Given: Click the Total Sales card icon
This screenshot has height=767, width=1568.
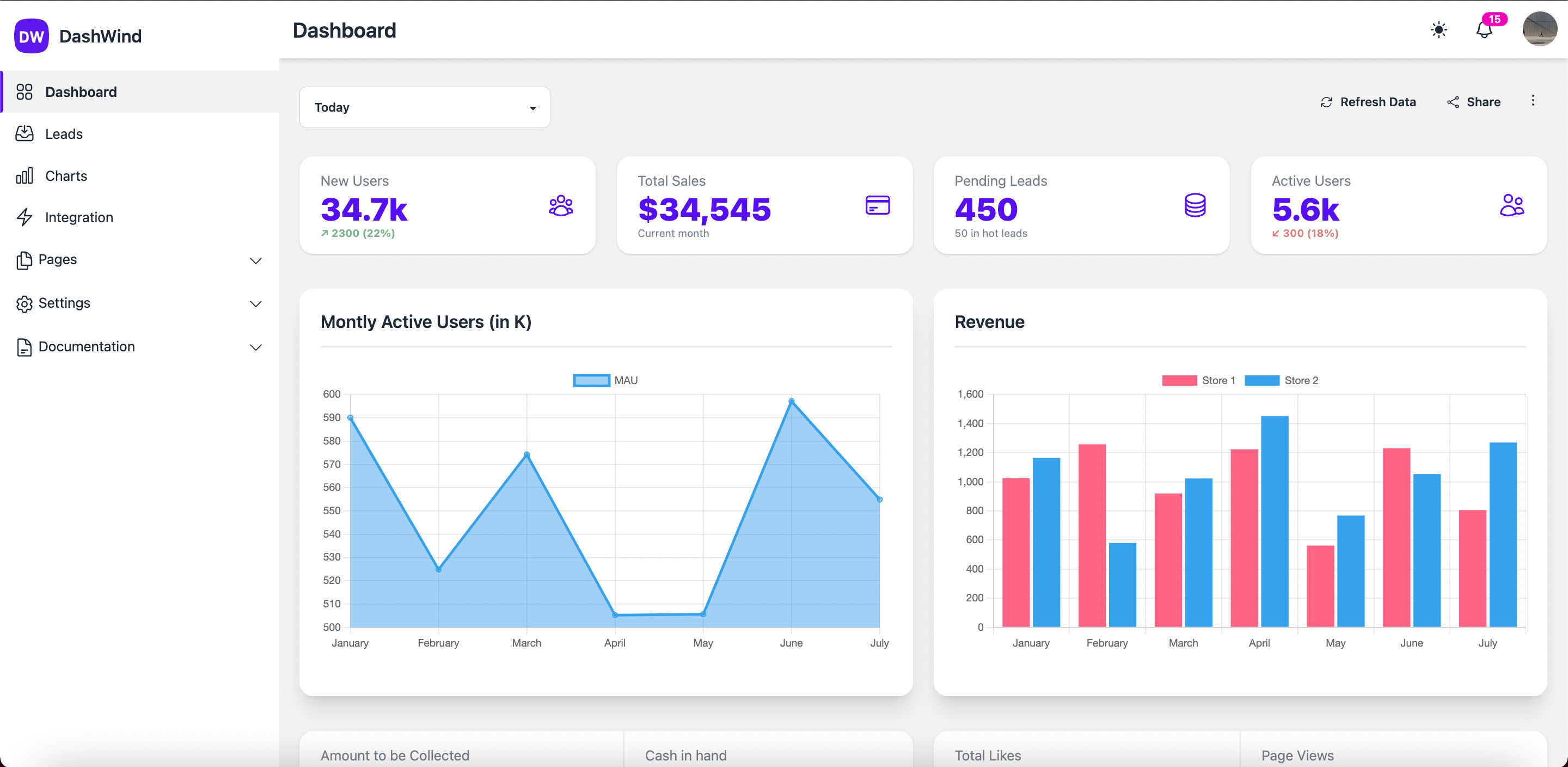Looking at the screenshot, I should tap(878, 205).
